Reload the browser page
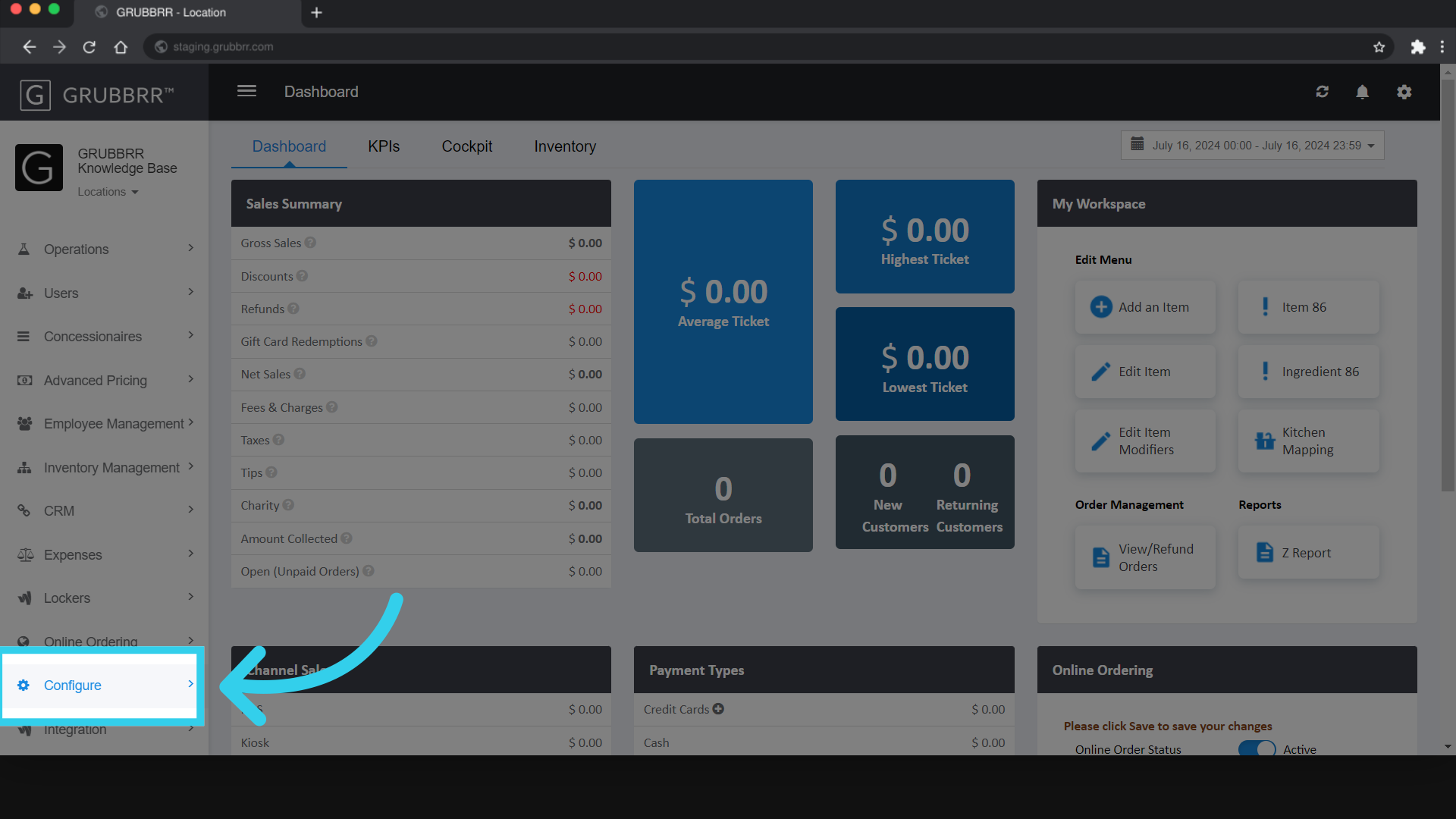 [89, 47]
